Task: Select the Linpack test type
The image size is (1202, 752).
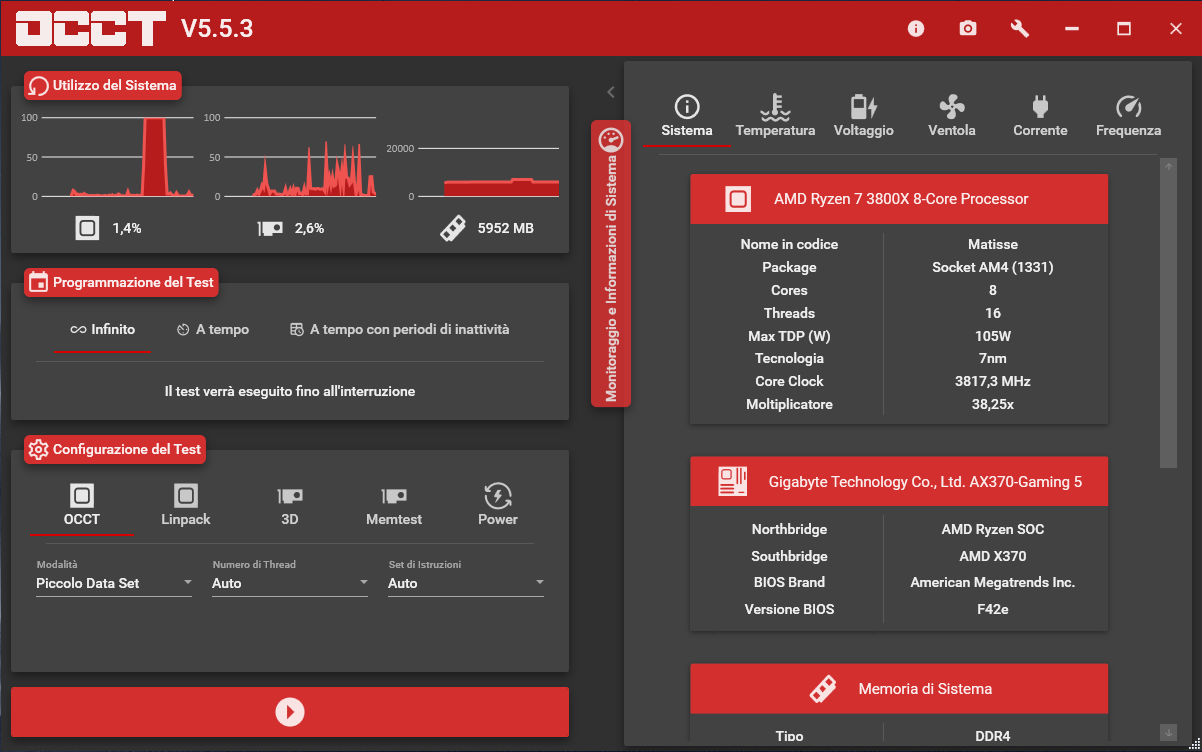Action: click(x=186, y=506)
